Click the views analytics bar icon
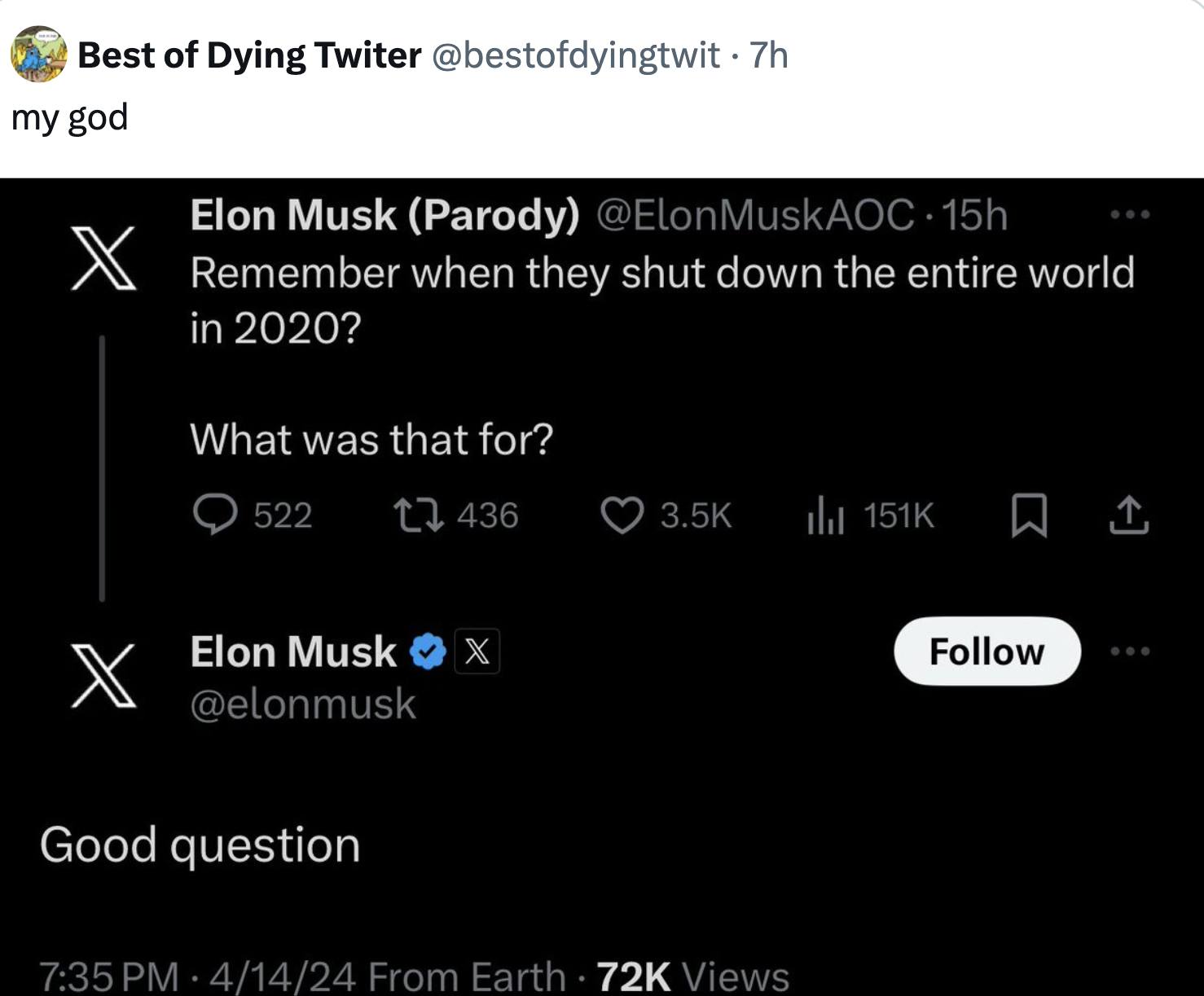 pyautogui.click(x=824, y=516)
